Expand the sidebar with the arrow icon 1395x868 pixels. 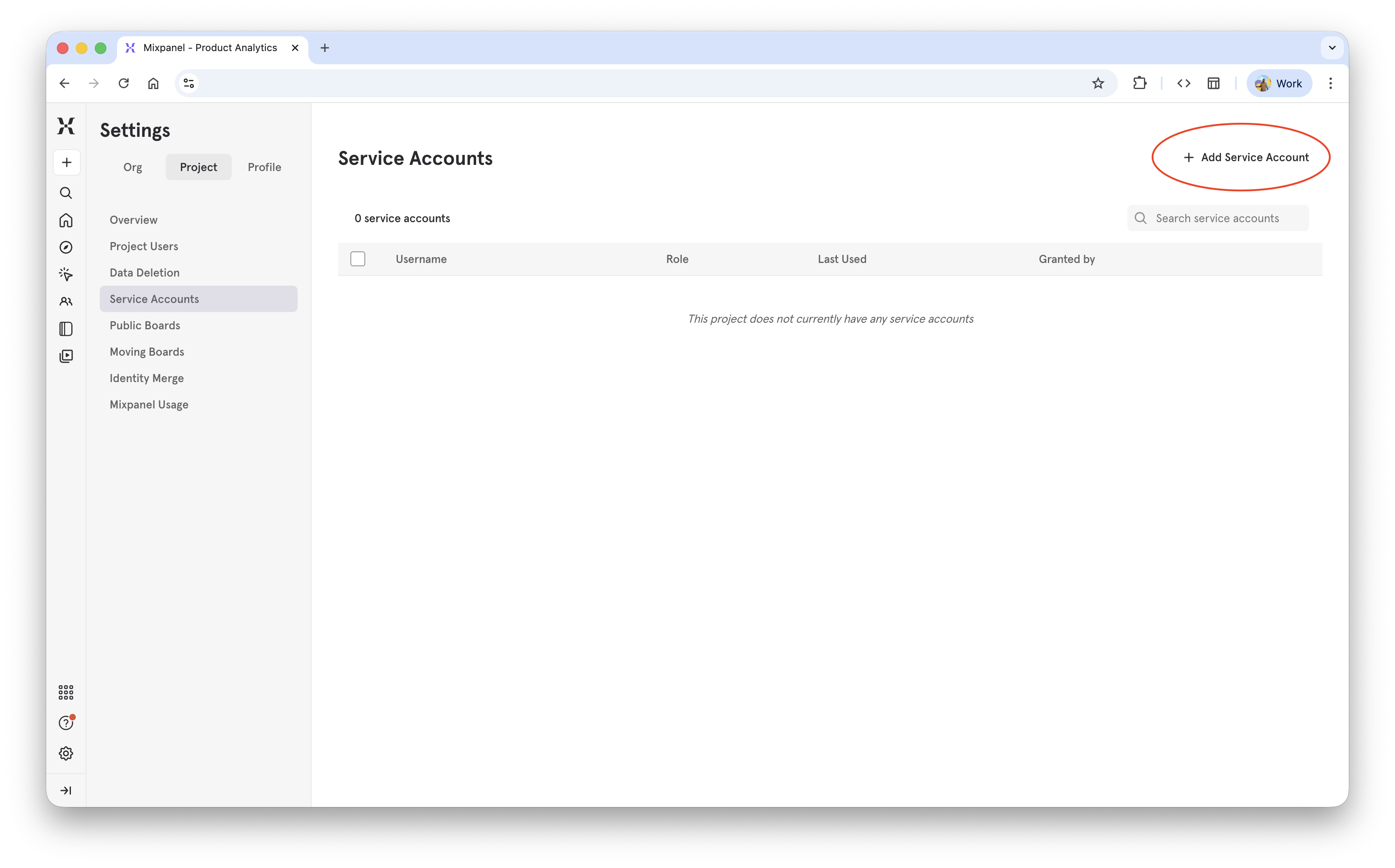[66, 790]
